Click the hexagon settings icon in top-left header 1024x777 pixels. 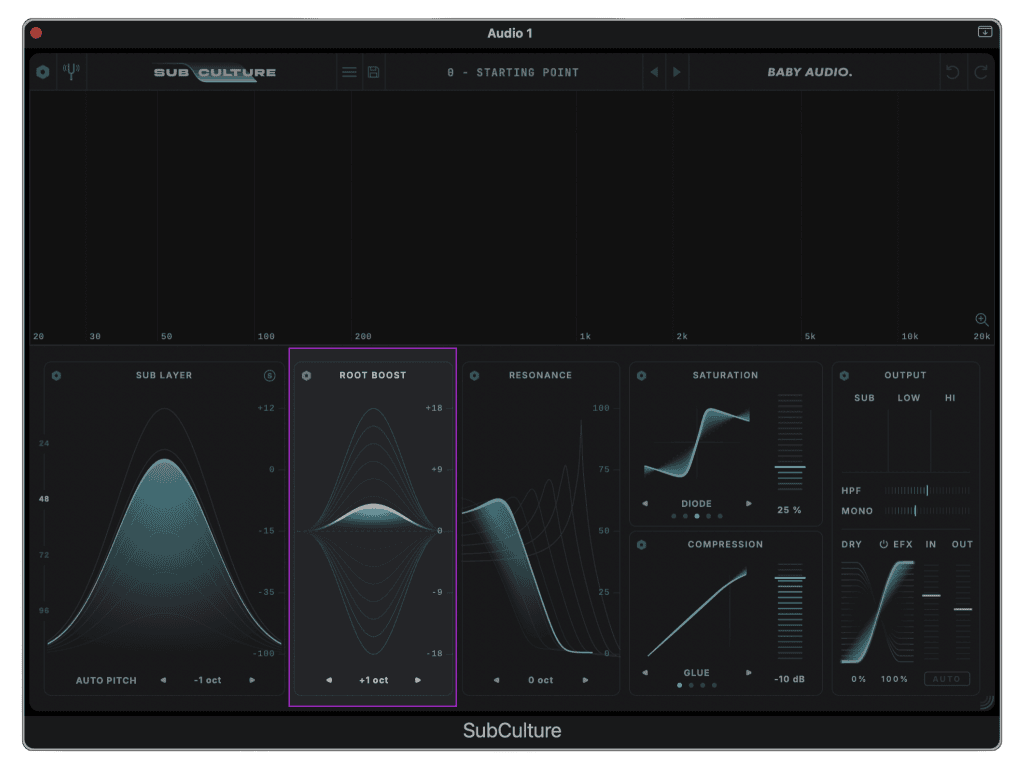coord(42,72)
